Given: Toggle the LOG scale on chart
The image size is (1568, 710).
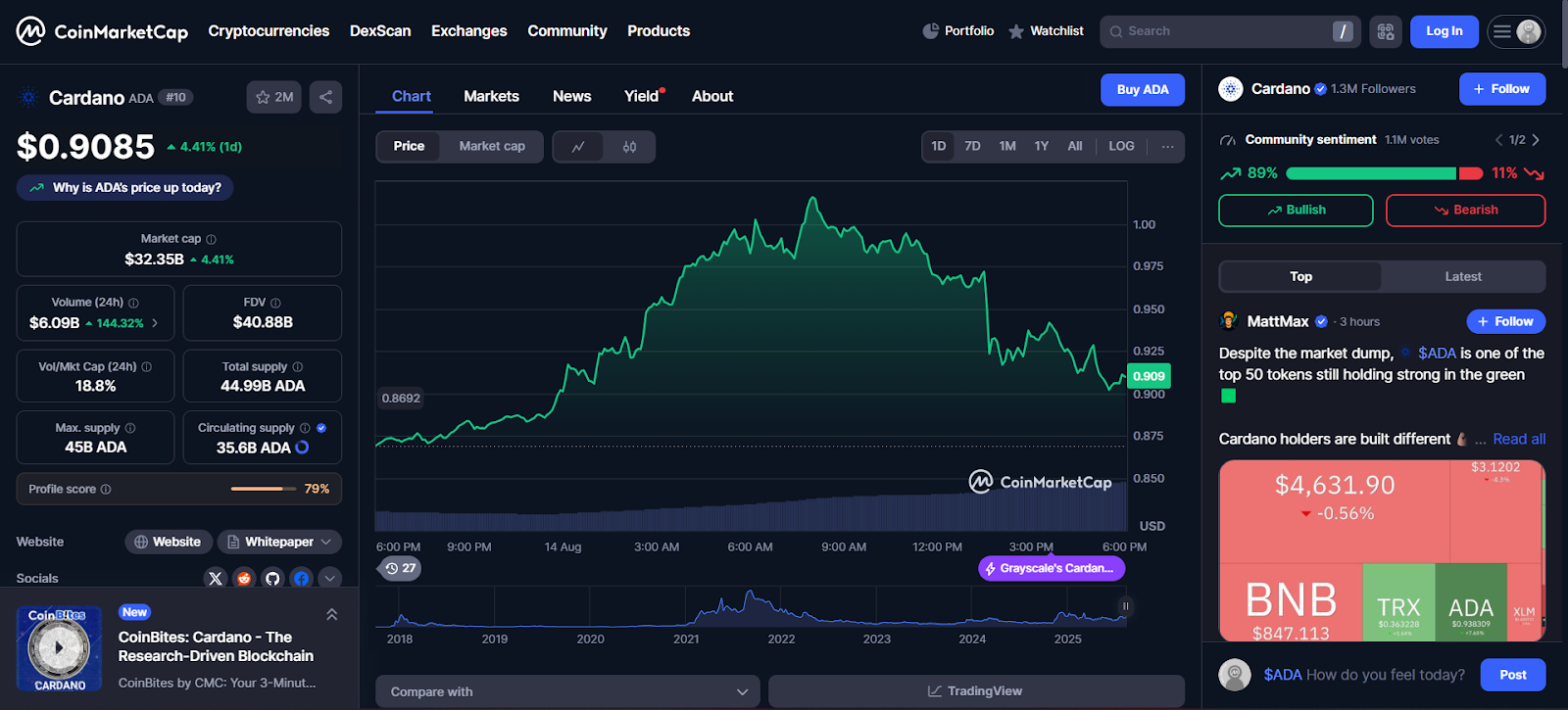Looking at the screenshot, I should (x=1121, y=146).
